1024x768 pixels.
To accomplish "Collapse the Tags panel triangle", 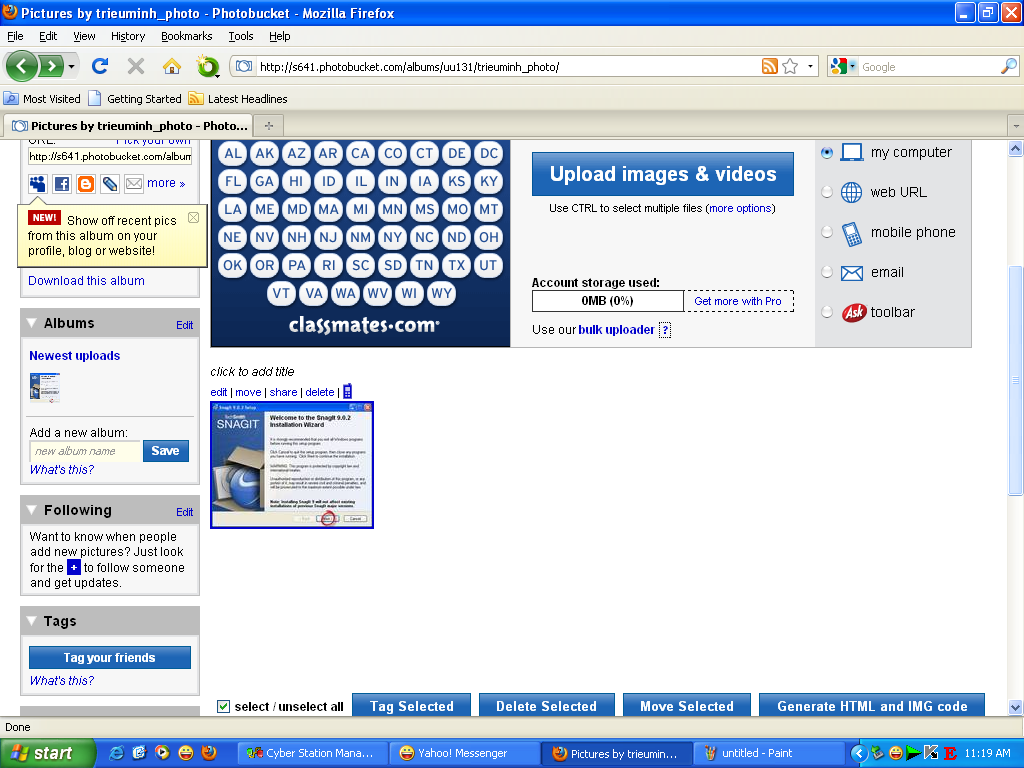I will pos(31,621).
